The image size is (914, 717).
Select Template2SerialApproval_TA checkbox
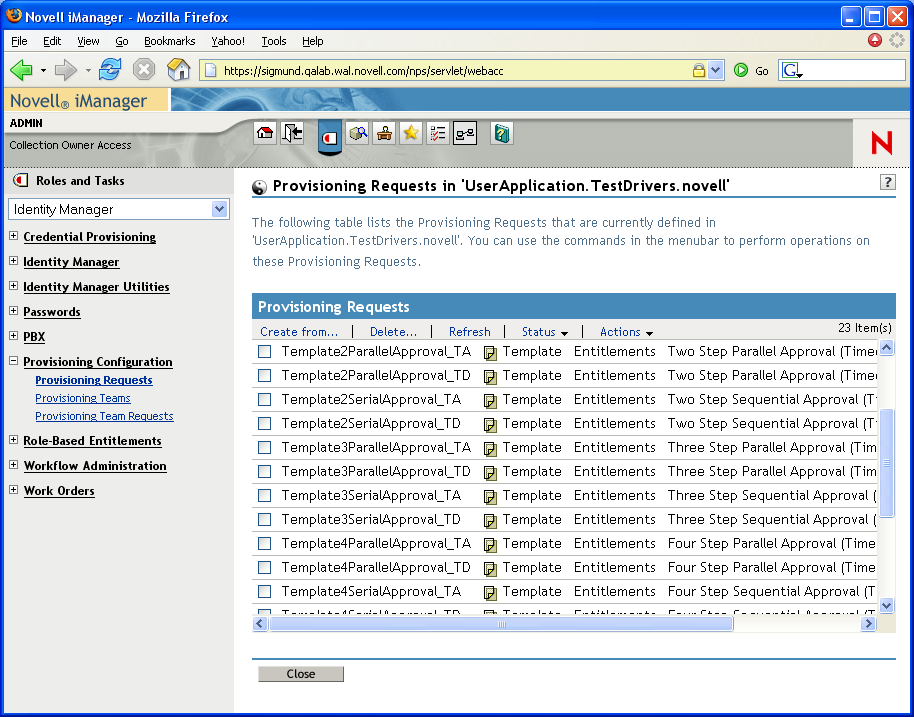265,399
